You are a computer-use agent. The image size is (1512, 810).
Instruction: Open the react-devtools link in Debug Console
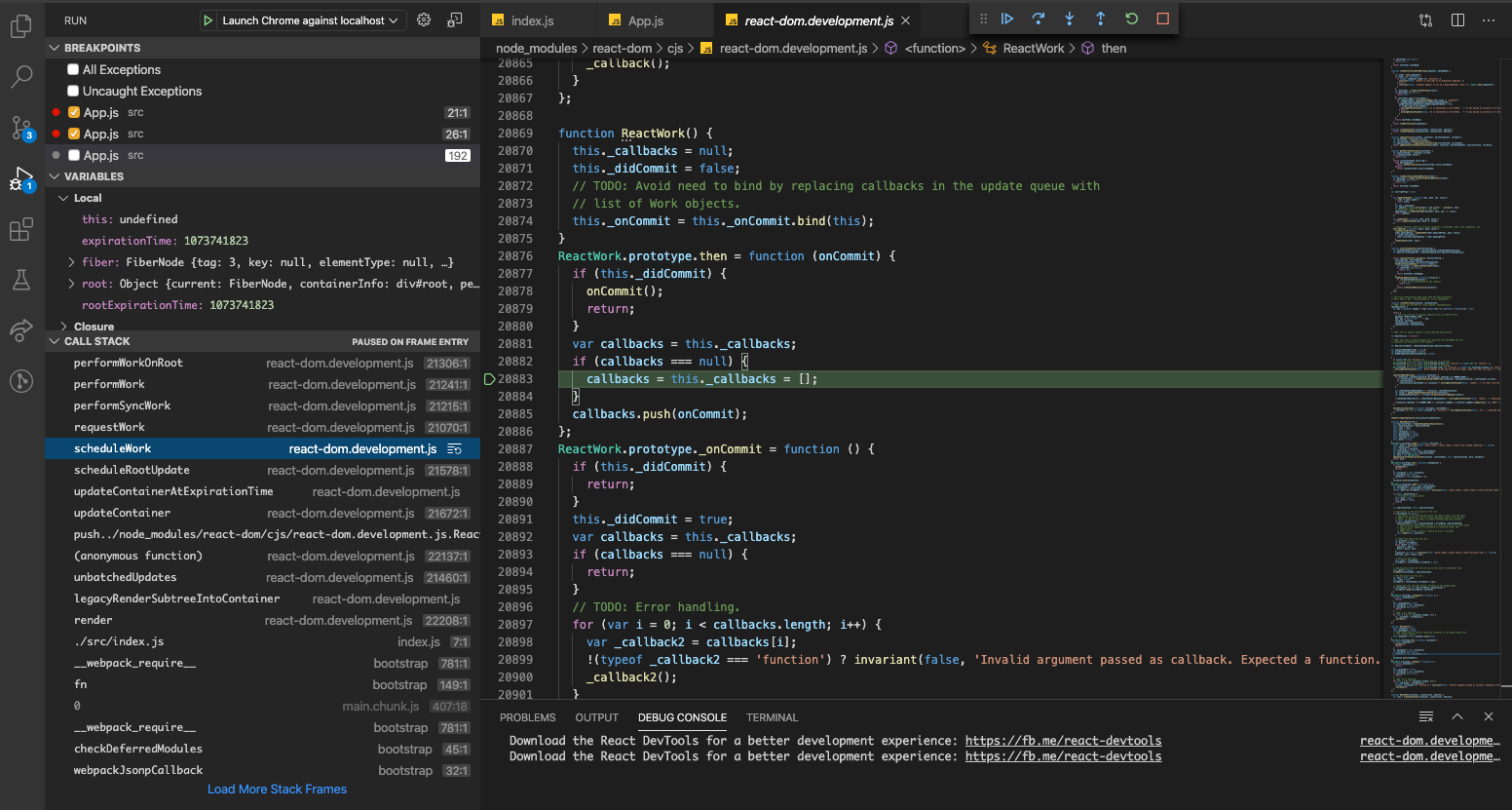tap(1063, 741)
